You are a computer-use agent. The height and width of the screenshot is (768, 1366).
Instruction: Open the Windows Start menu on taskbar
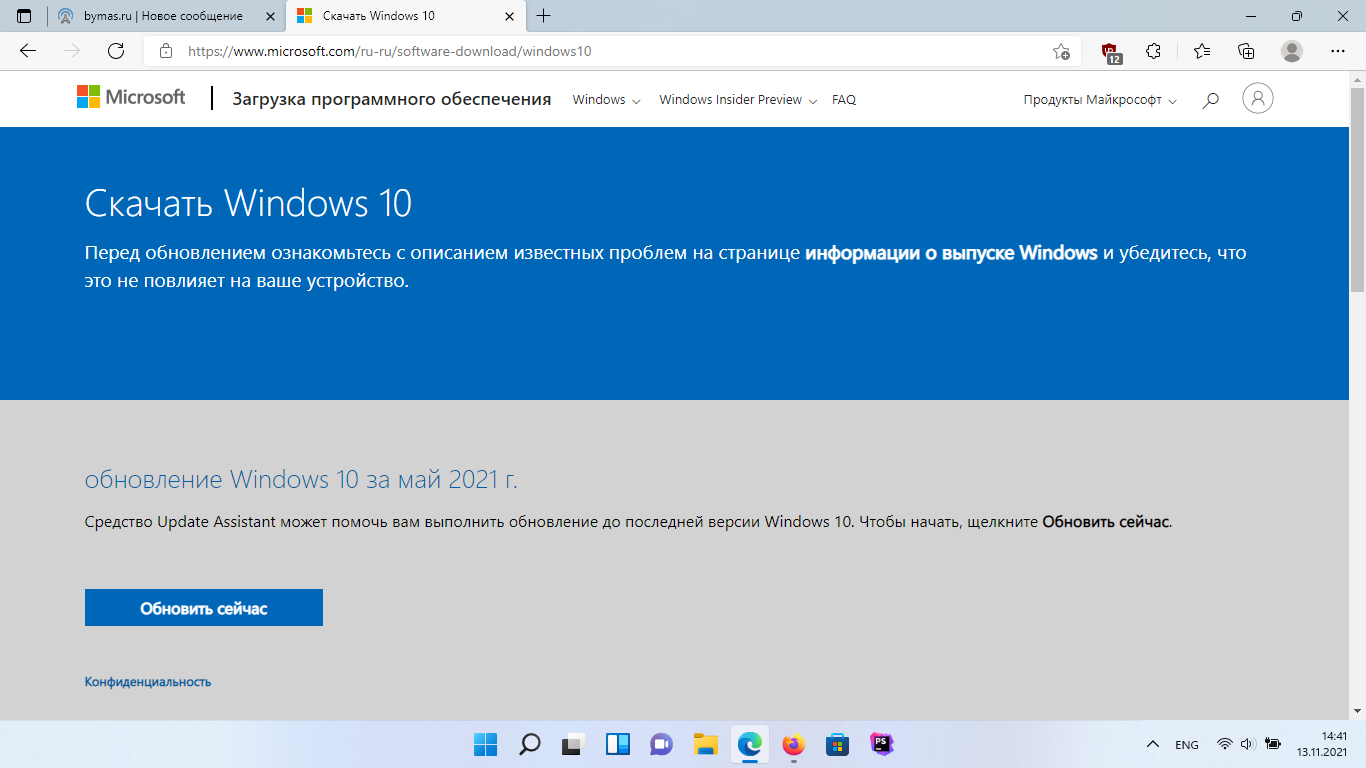click(x=485, y=744)
